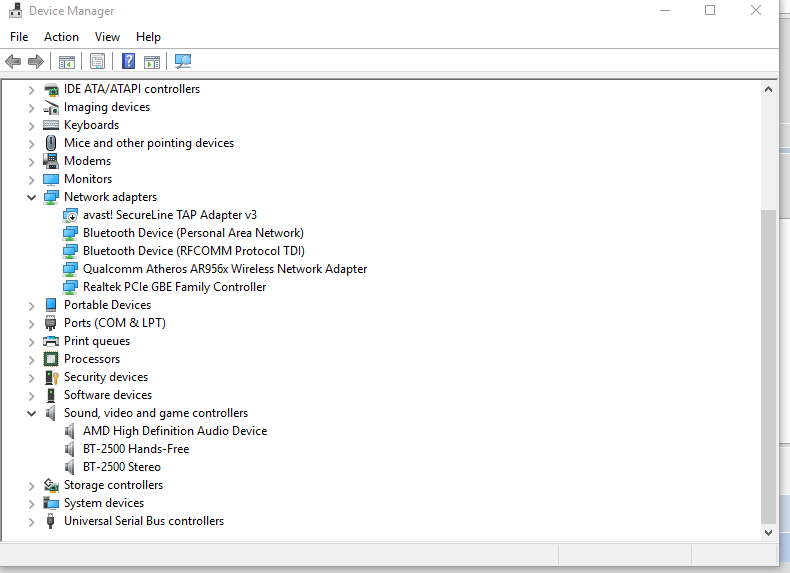
Task: Expand the Imaging devices node
Action: click(x=31, y=108)
